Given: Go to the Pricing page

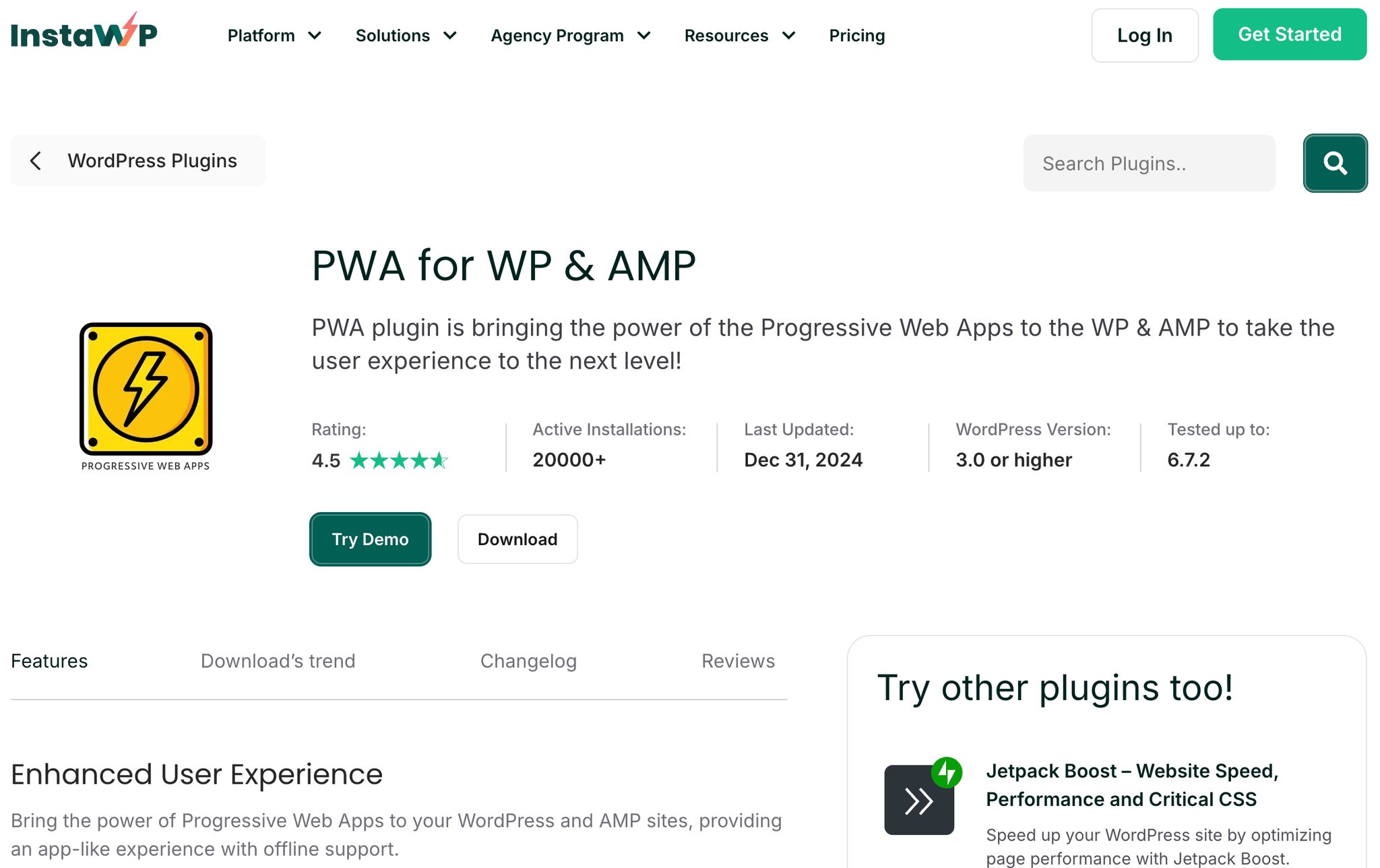Looking at the screenshot, I should [856, 36].
